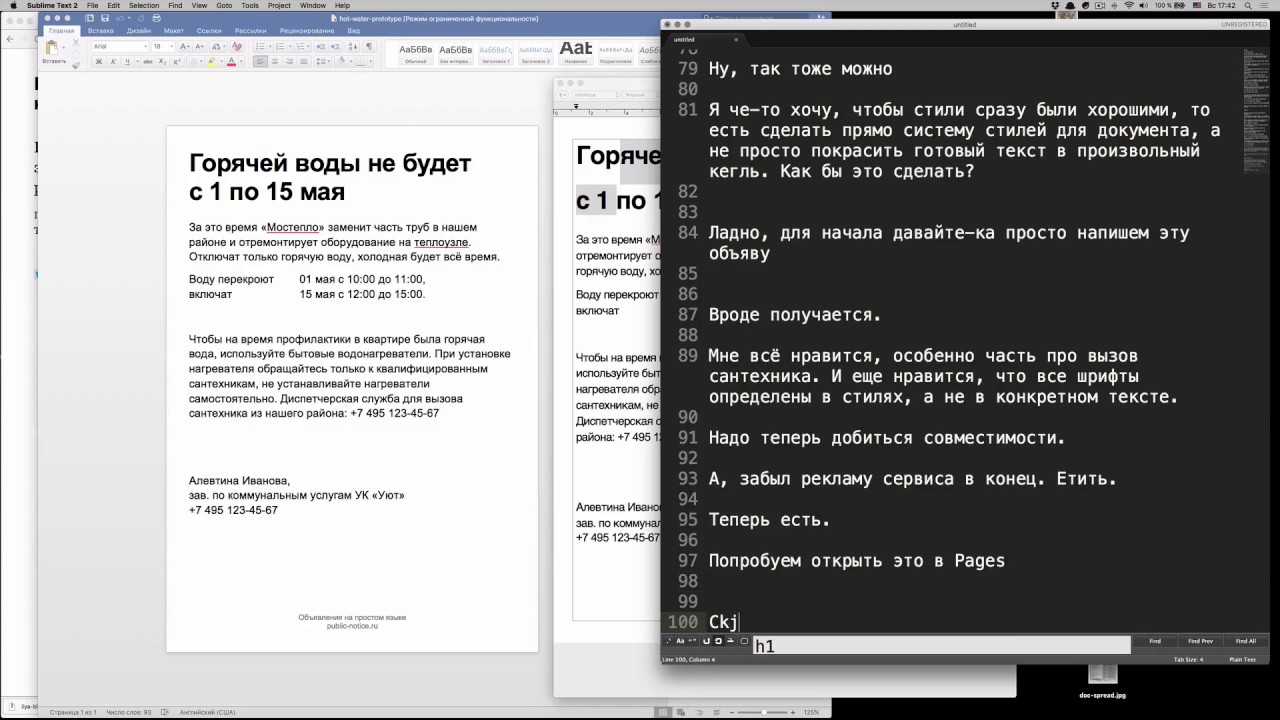The image size is (1280, 720).
Task: Open the font name Arial dropdown
Action: click(145, 47)
